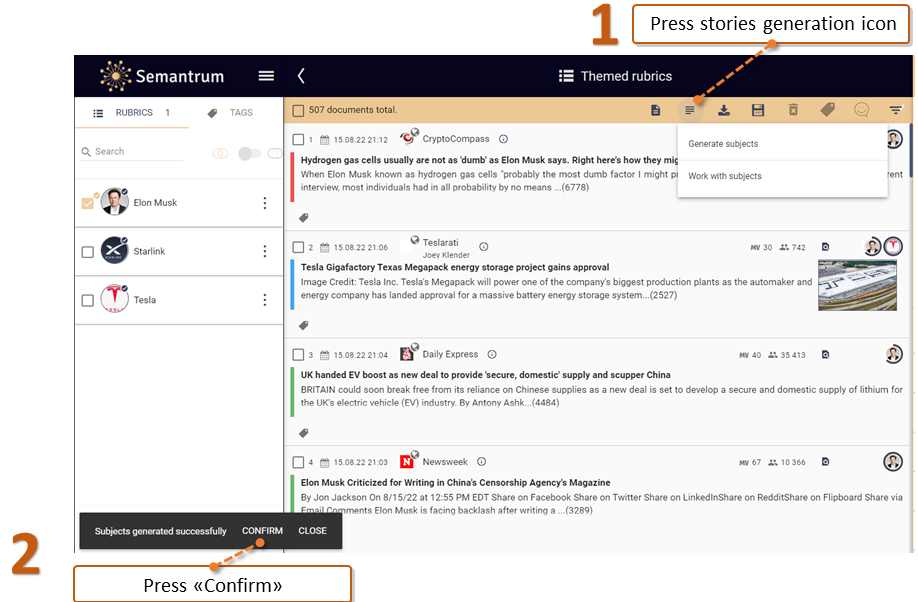Click the tag icon under the Hydrogen article
This screenshot has width=918, height=602.
(x=304, y=218)
